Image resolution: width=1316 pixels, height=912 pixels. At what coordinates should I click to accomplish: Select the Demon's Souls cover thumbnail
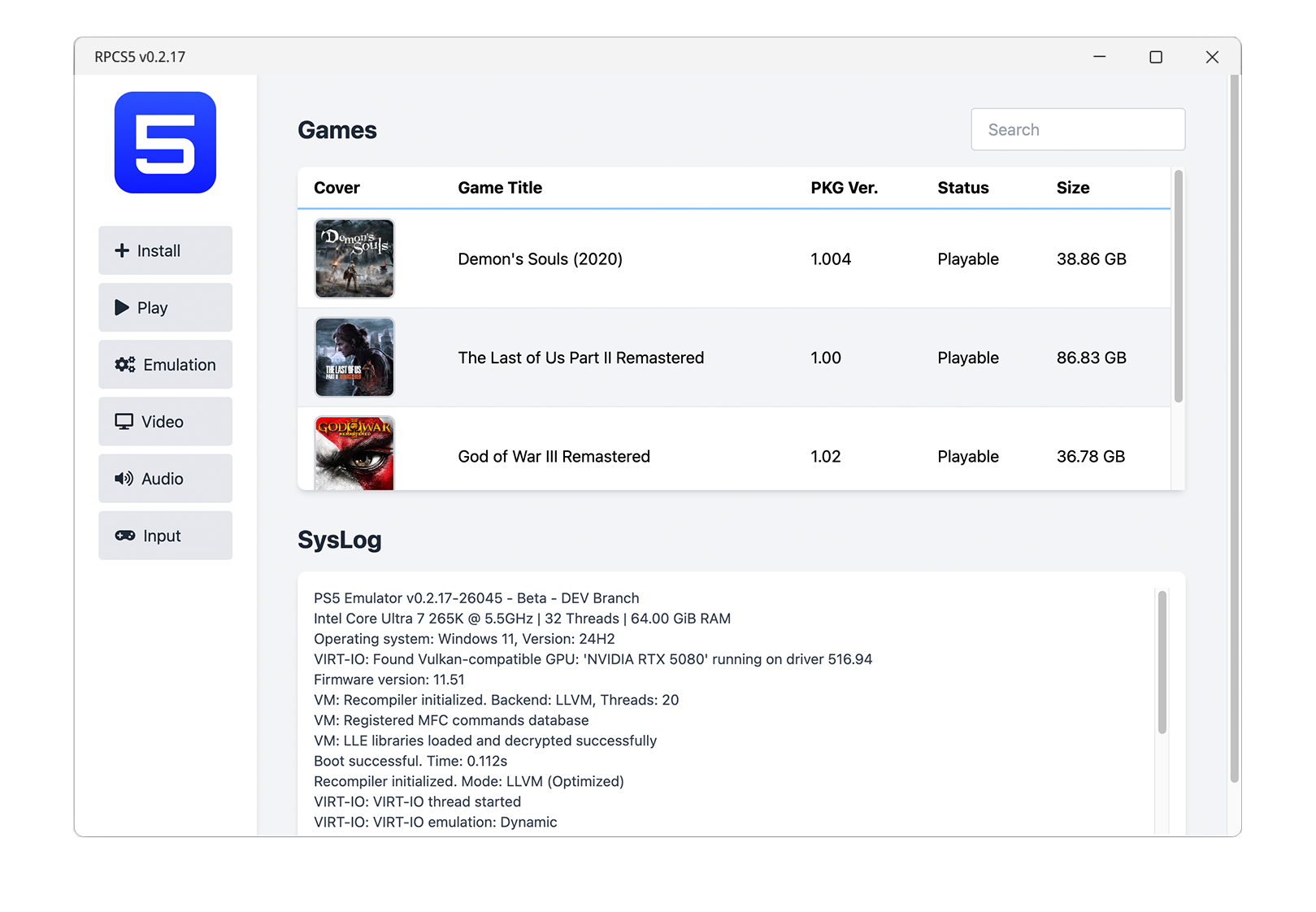coord(354,258)
